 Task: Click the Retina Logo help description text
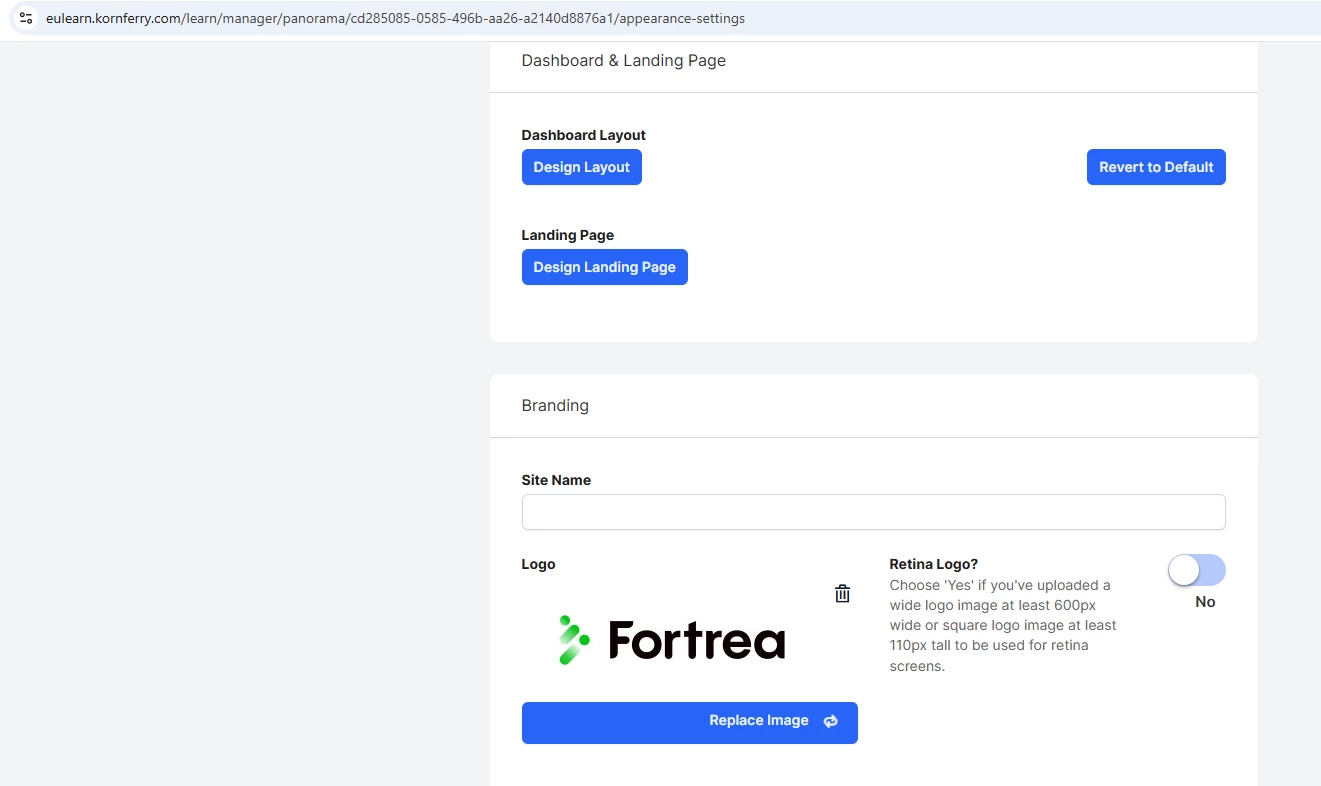1004,625
